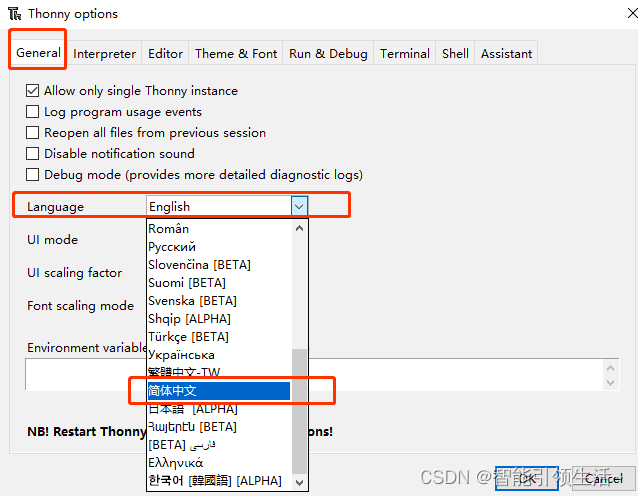Select Svenska [BETA] language
This screenshot has width=638, height=496.
[x=219, y=301]
